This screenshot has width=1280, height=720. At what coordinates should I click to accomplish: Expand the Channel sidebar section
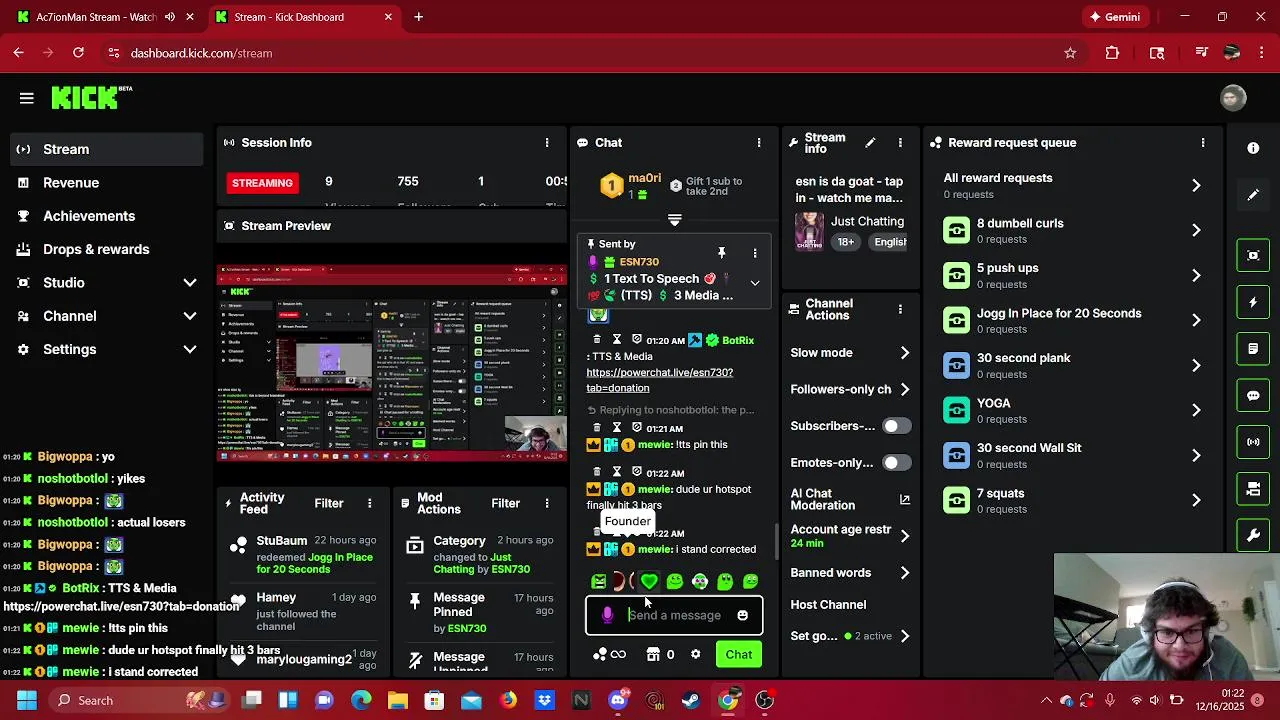[x=190, y=316]
